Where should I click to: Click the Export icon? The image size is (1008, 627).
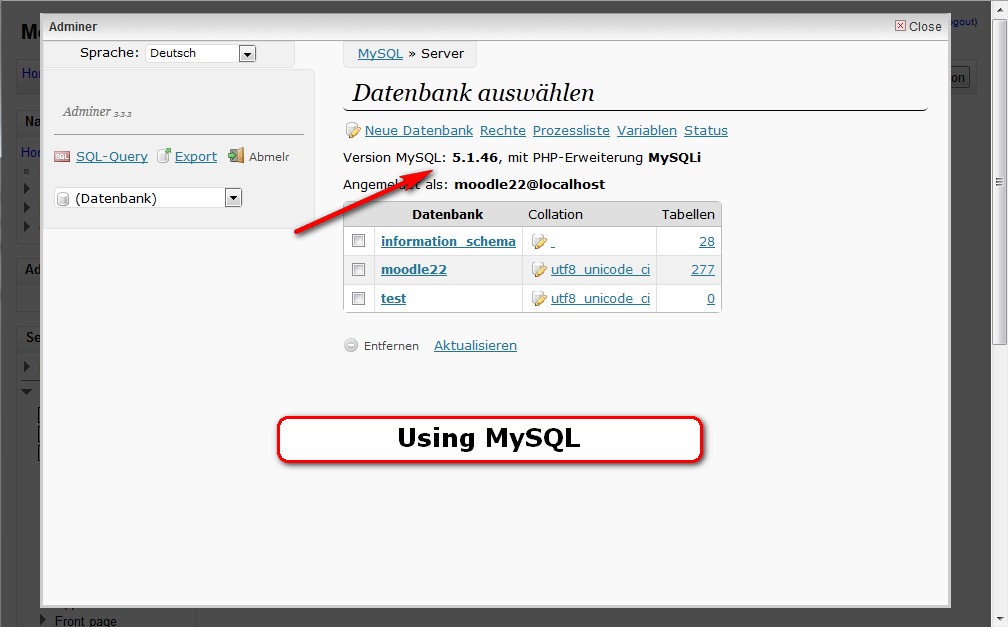pos(164,156)
